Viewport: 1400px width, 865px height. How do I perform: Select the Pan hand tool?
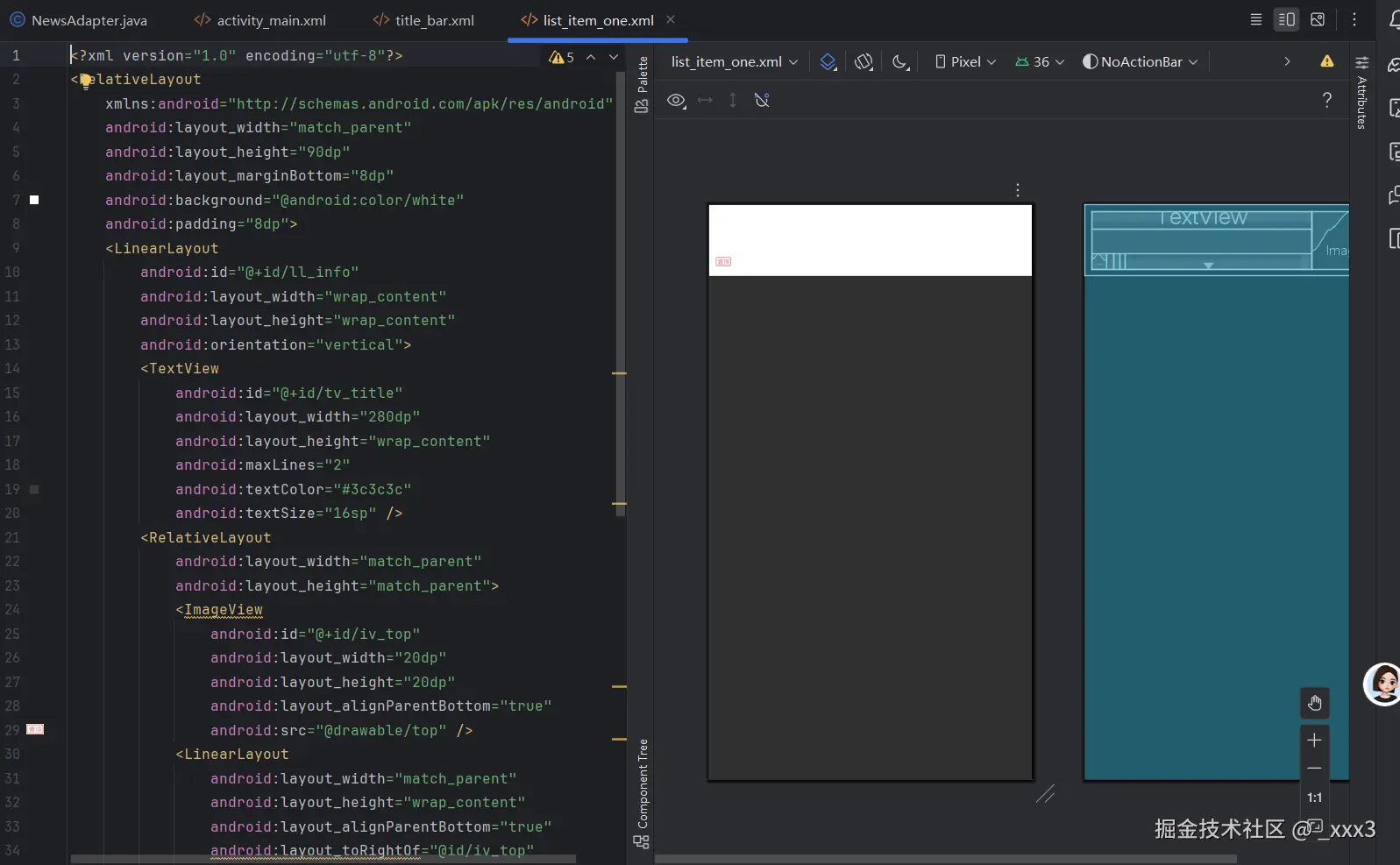(x=1314, y=703)
